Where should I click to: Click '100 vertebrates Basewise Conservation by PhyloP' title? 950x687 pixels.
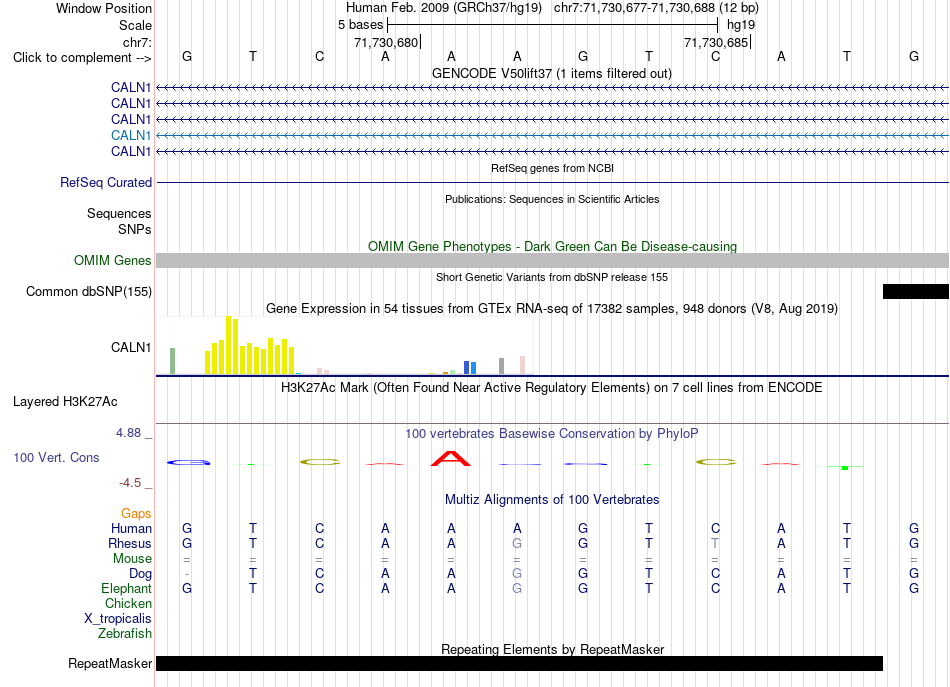tap(551, 433)
